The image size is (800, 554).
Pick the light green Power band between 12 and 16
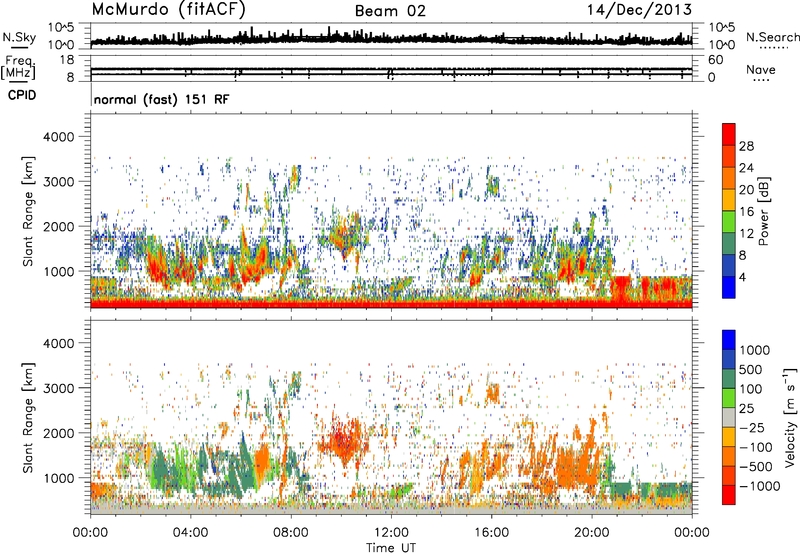[729, 222]
